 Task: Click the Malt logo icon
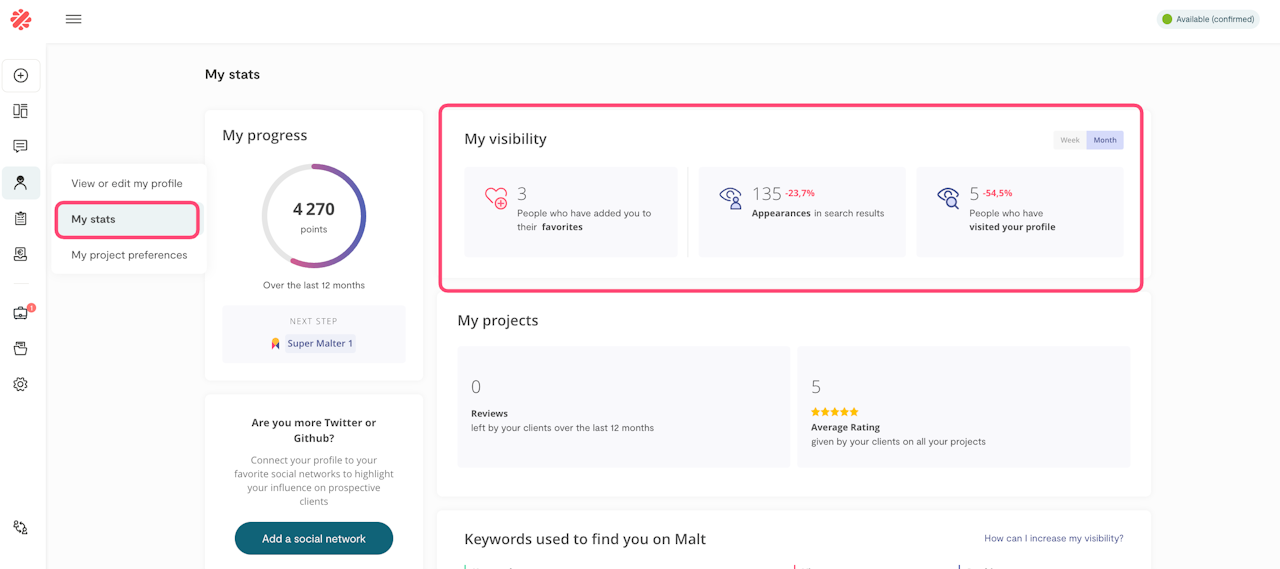coord(21,19)
